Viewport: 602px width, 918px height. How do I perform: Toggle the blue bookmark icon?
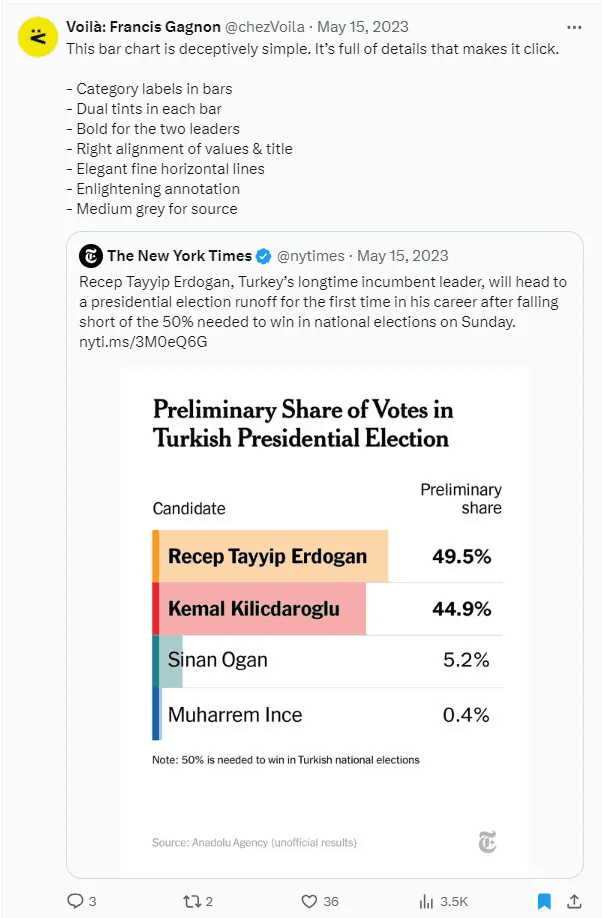pos(544,901)
